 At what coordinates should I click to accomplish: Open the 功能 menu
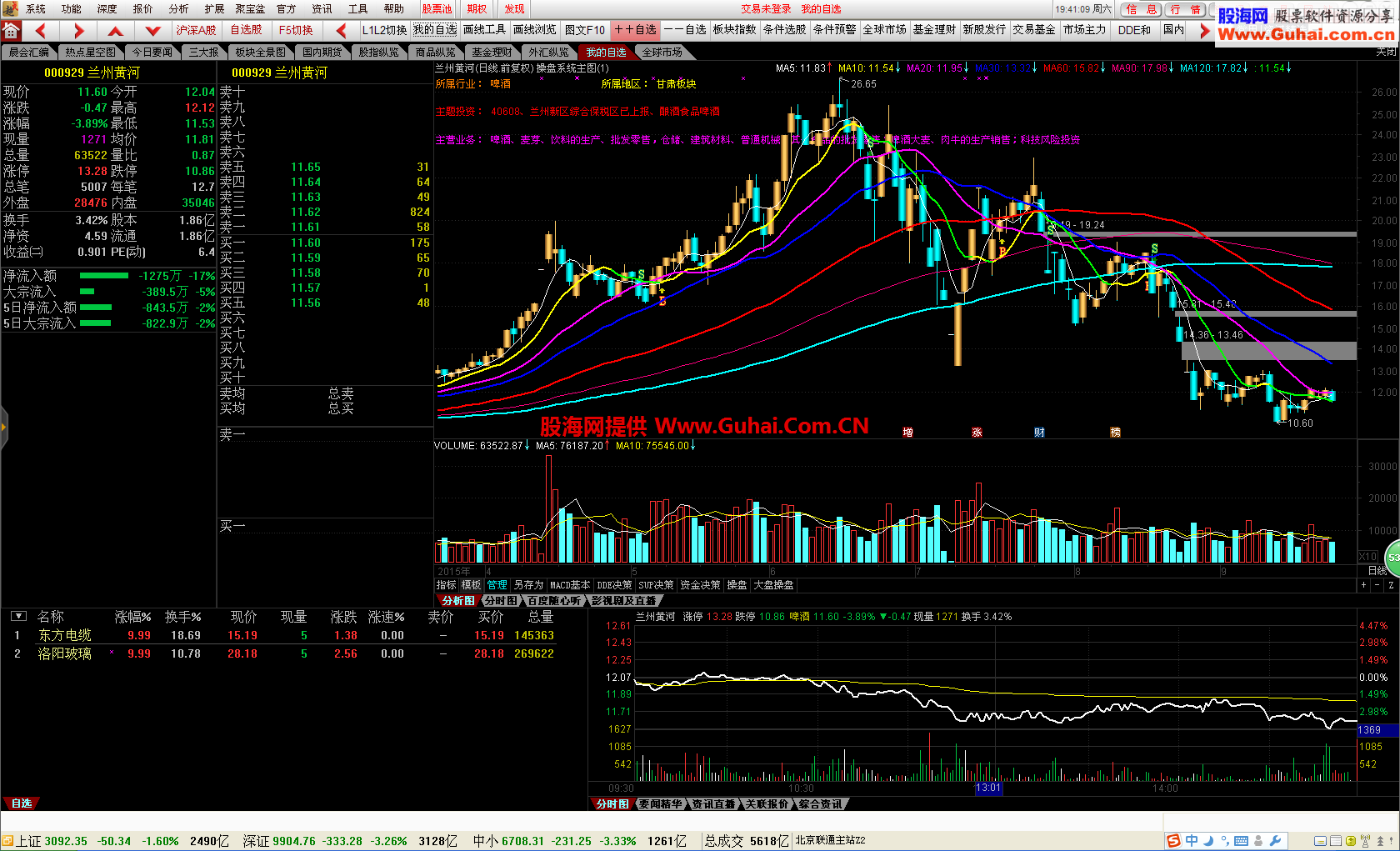72,8
